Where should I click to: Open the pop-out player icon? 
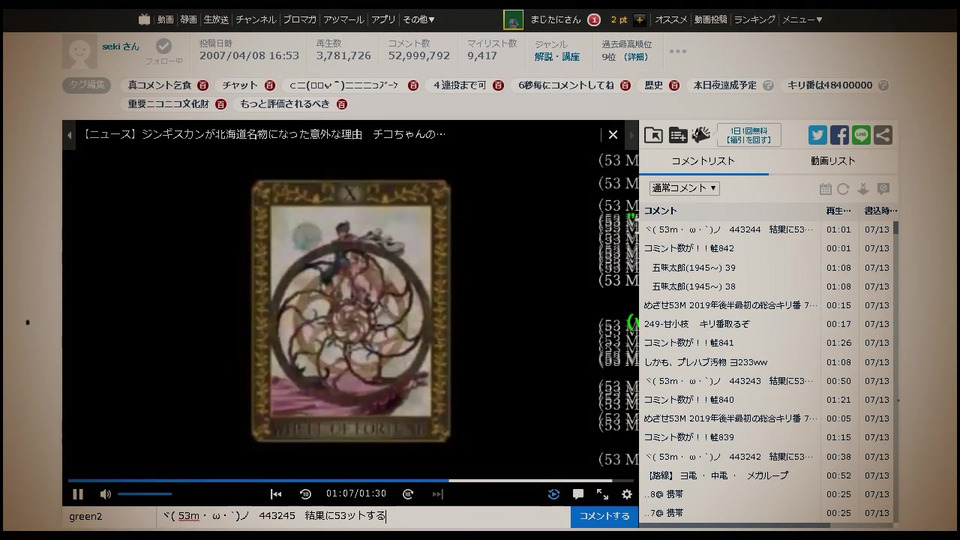653,135
